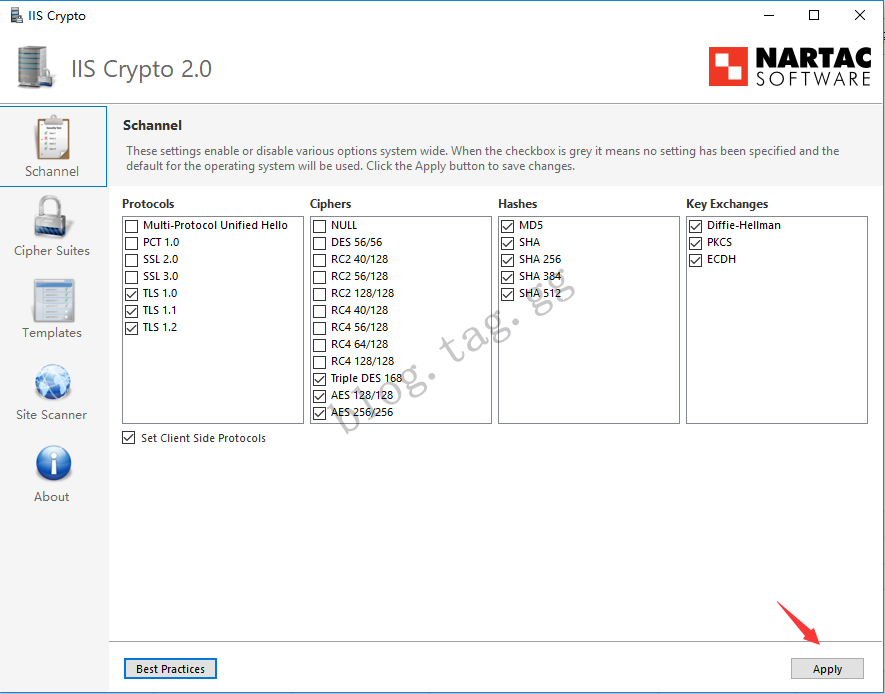Open the Templates icon in sidebar
Image resolution: width=885 pixels, height=694 pixels.
[52, 300]
